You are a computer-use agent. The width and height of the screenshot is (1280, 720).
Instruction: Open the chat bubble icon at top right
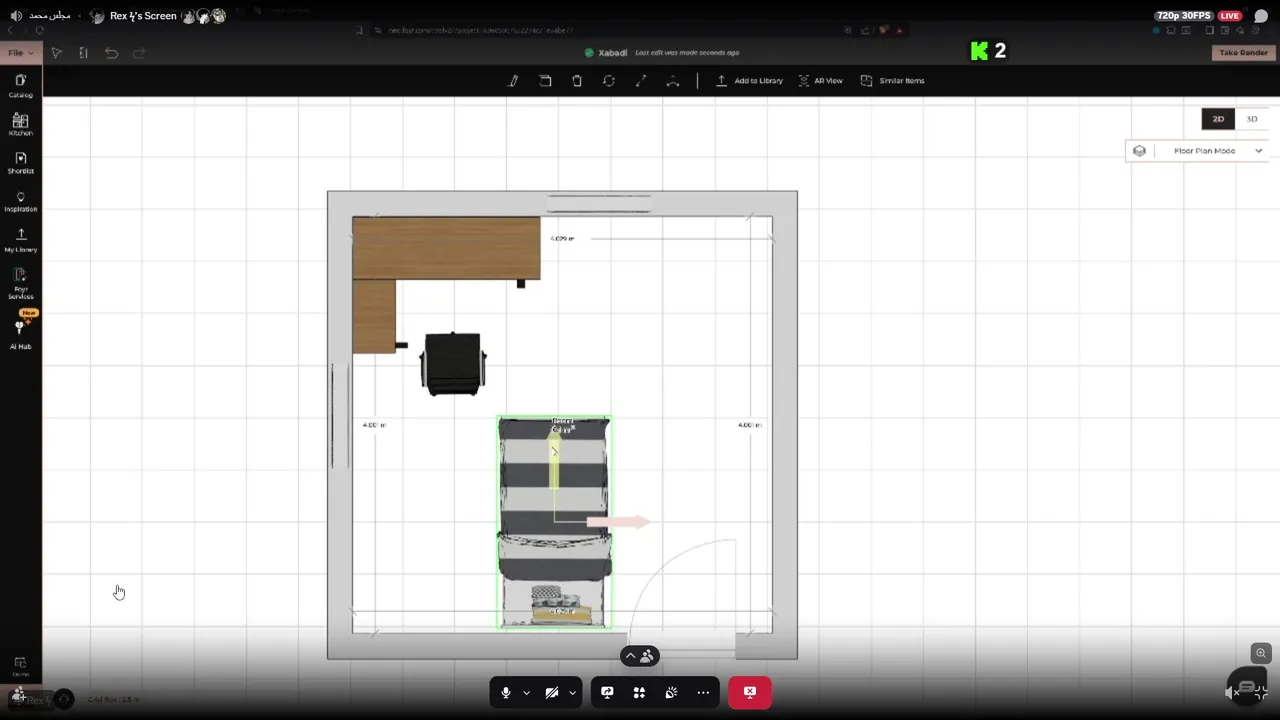pyautogui.click(x=1261, y=16)
